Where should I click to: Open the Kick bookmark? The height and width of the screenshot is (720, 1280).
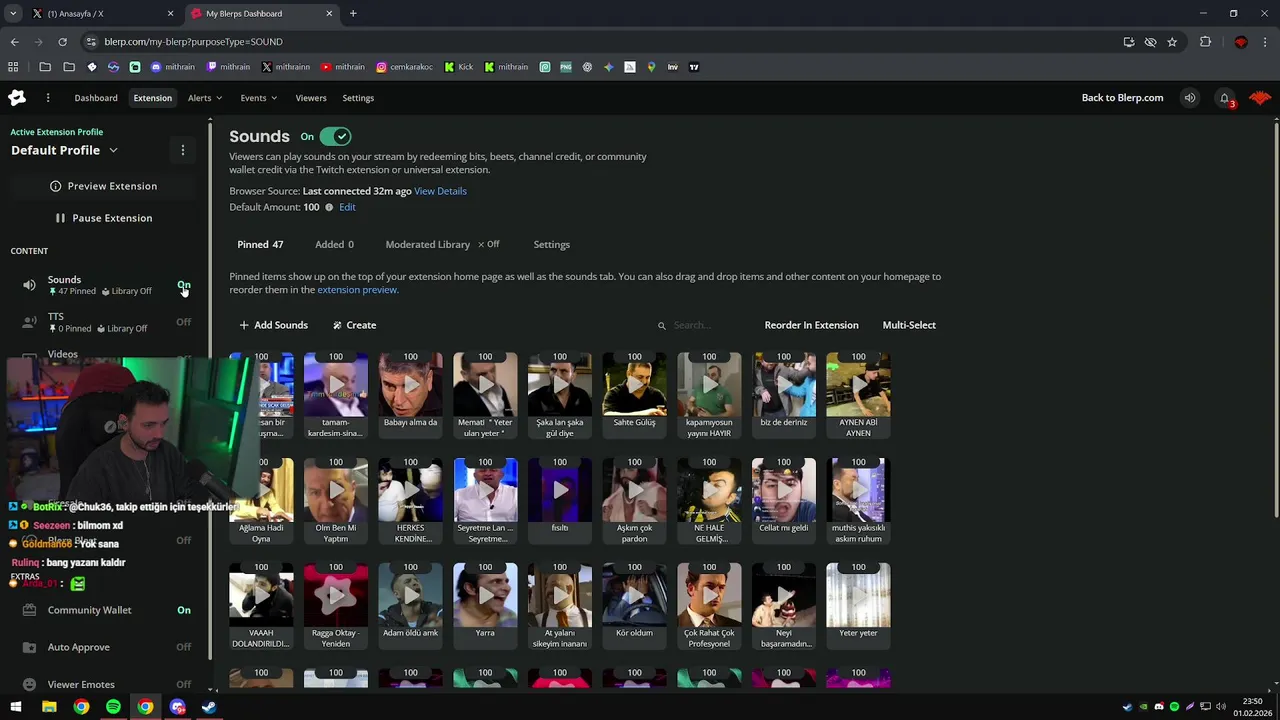(459, 67)
